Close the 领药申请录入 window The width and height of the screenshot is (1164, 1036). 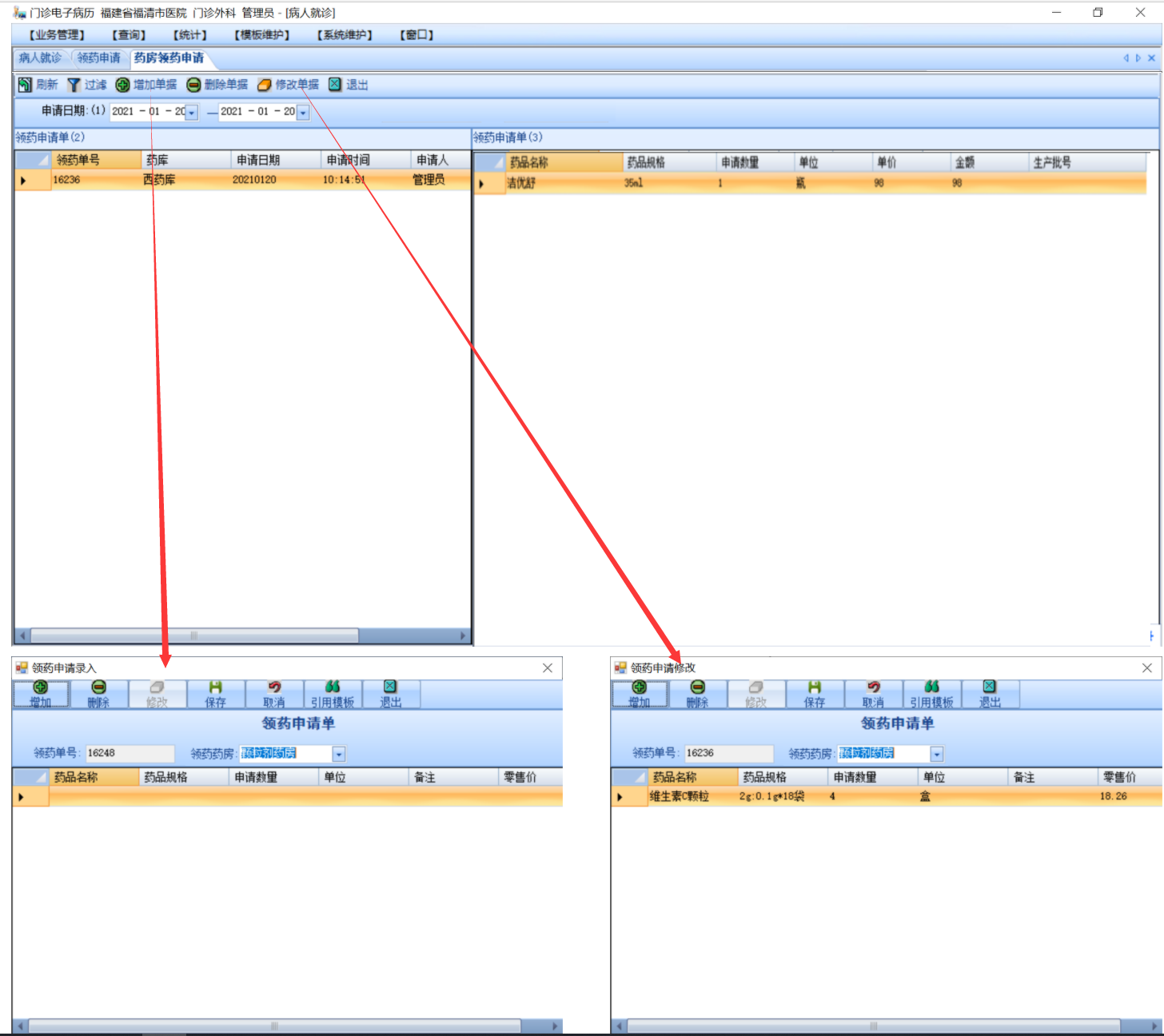coord(548,668)
